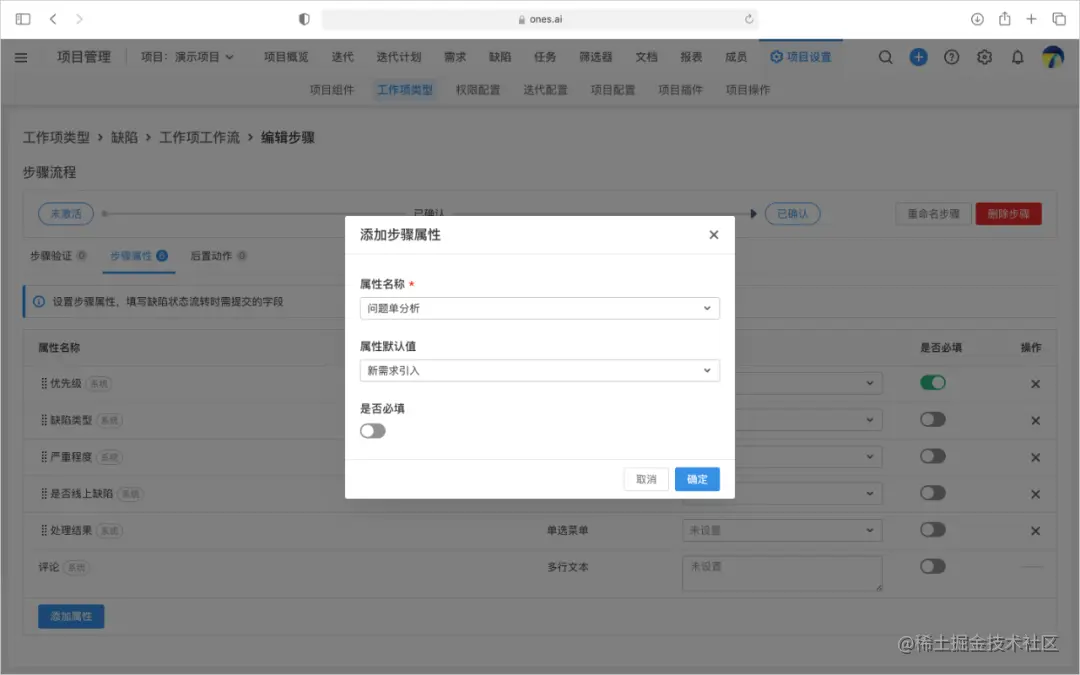
Task: Click the Safari download icon in toolbar
Action: pyautogui.click(x=977, y=18)
